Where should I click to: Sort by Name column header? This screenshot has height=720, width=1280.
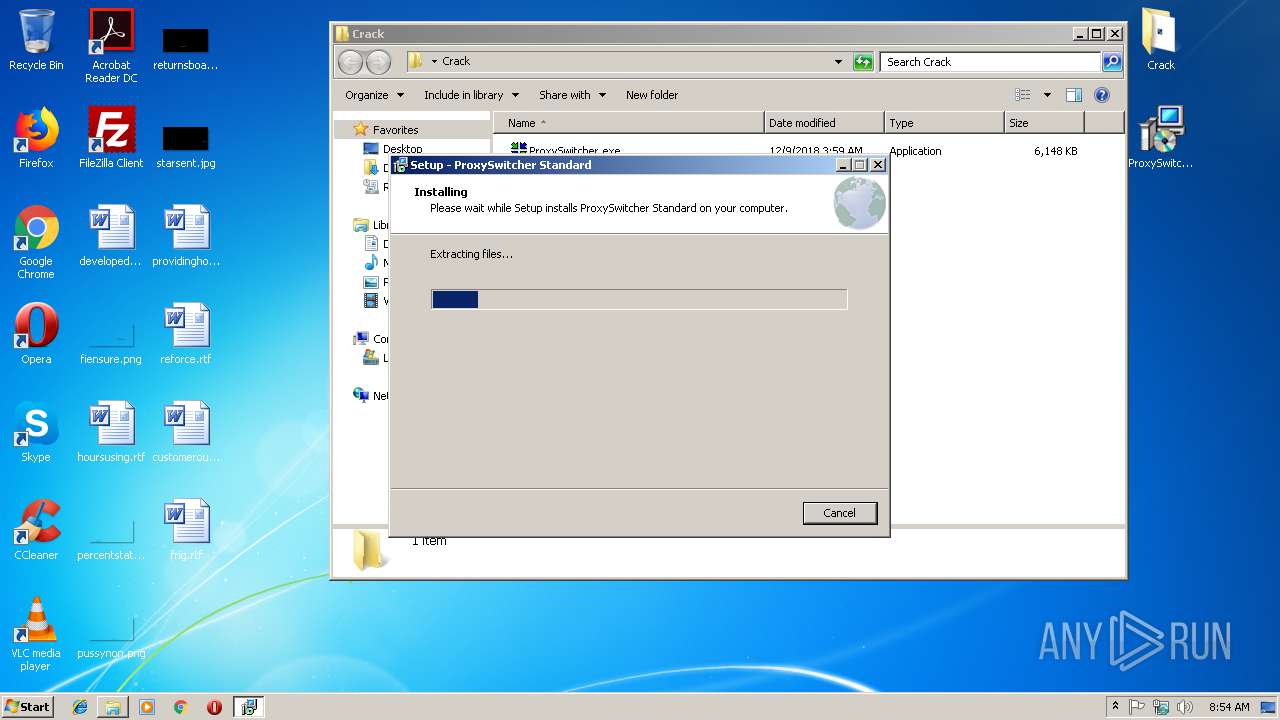coord(629,123)
